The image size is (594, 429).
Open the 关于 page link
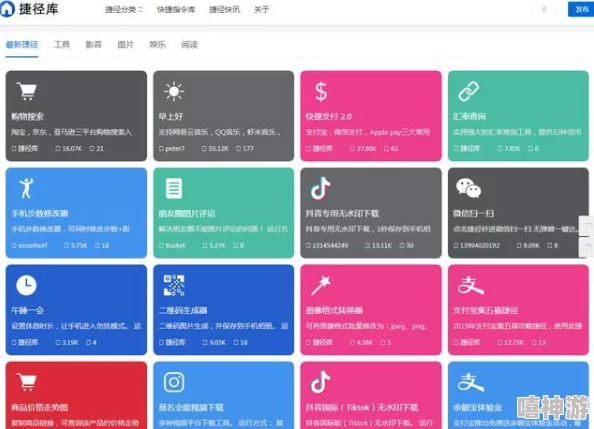261,9
